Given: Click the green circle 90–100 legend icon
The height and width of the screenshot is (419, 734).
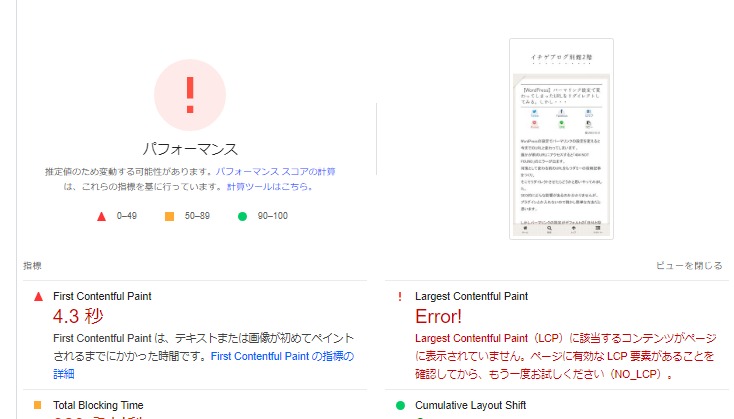Looking at the screenshot, I should pyautogui.click(x=243, y=215).
